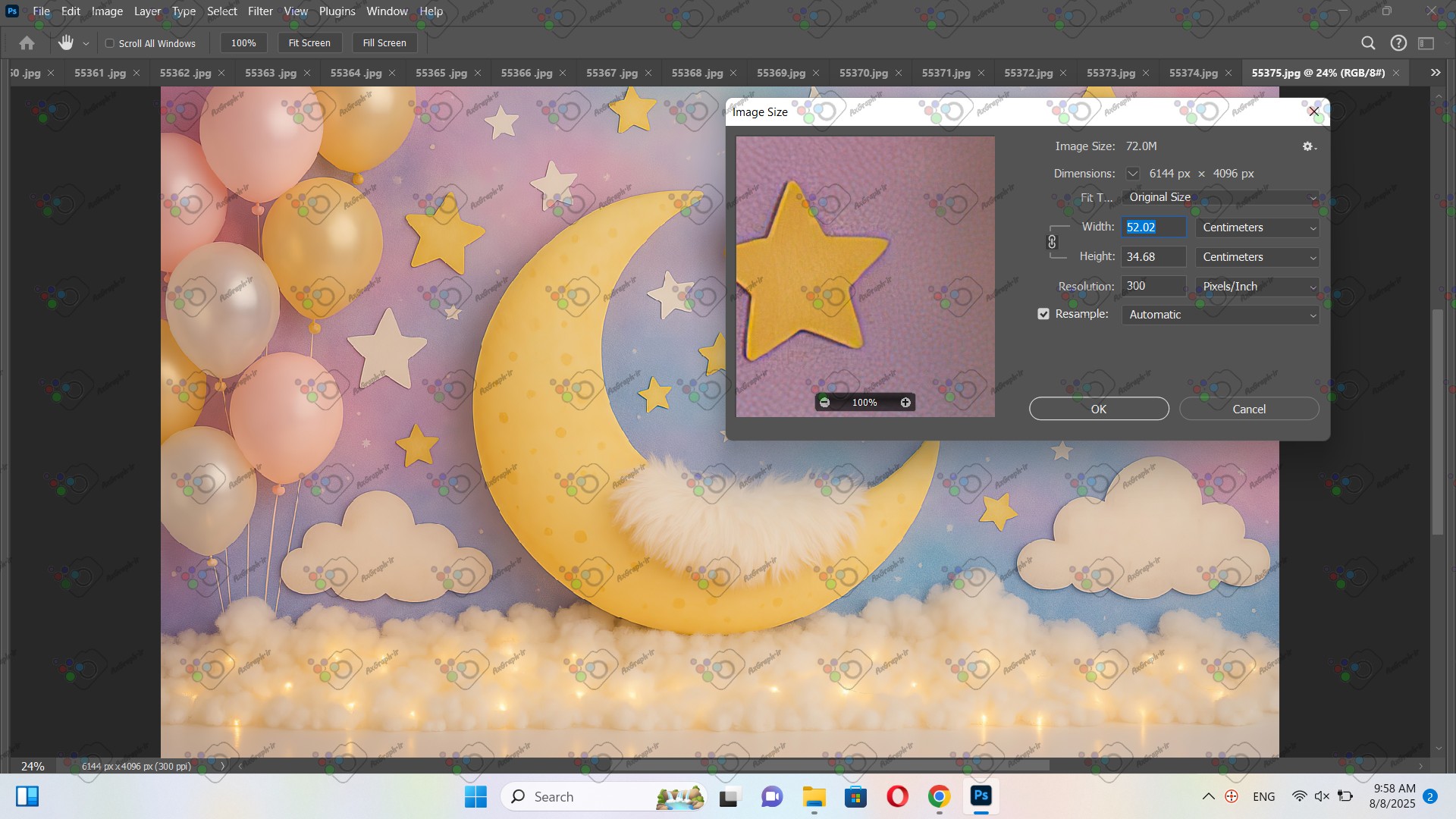Click the Search magnifier icon
This screenshot has width=1456, height=819.
point(1368,43)
